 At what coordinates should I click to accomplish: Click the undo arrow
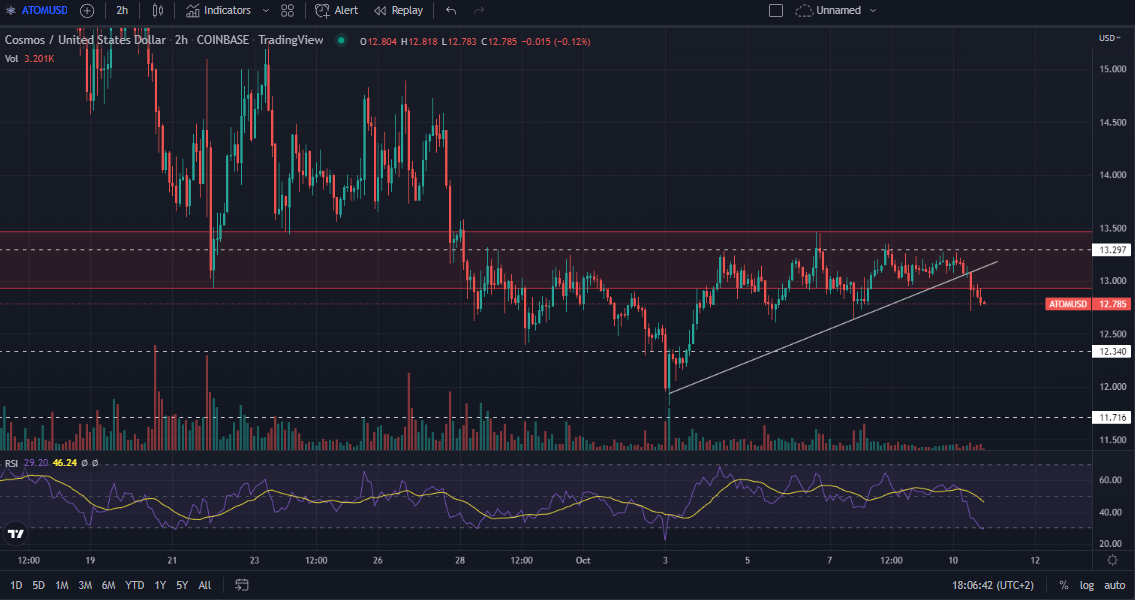tap(451, 10)
